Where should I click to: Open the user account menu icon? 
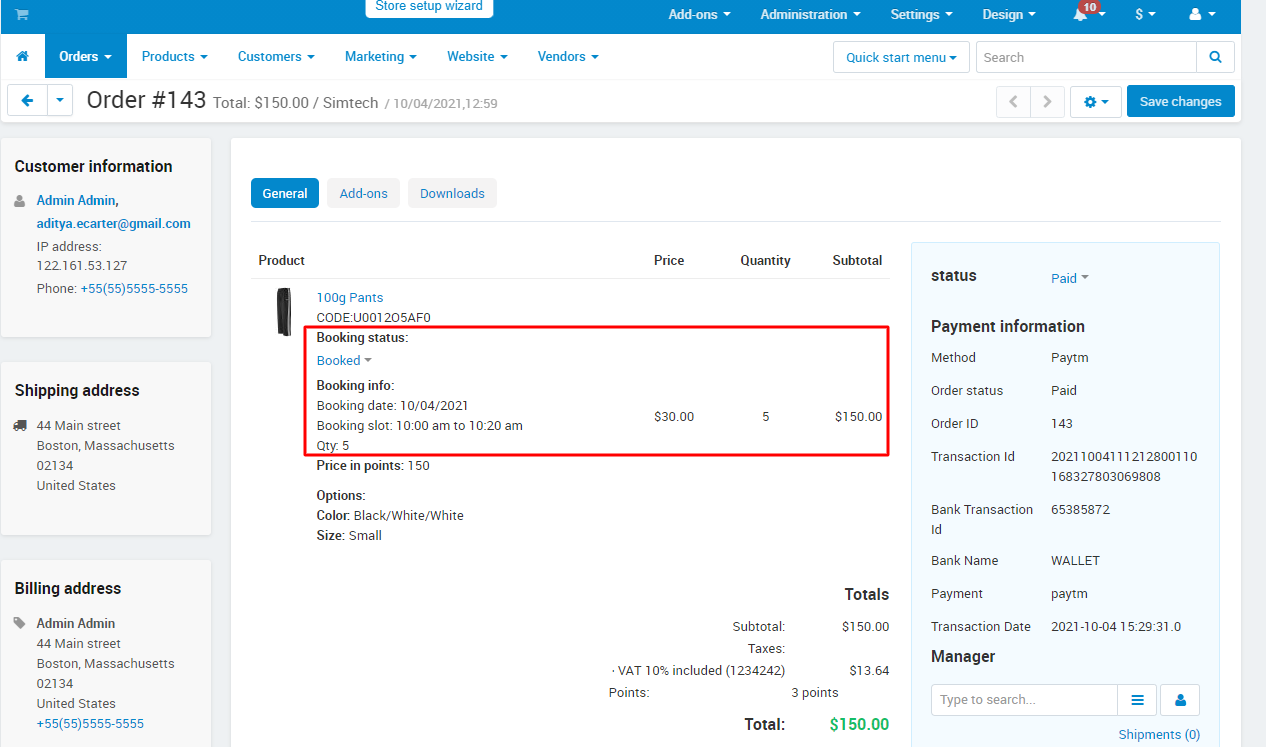tap(1202, 14)
